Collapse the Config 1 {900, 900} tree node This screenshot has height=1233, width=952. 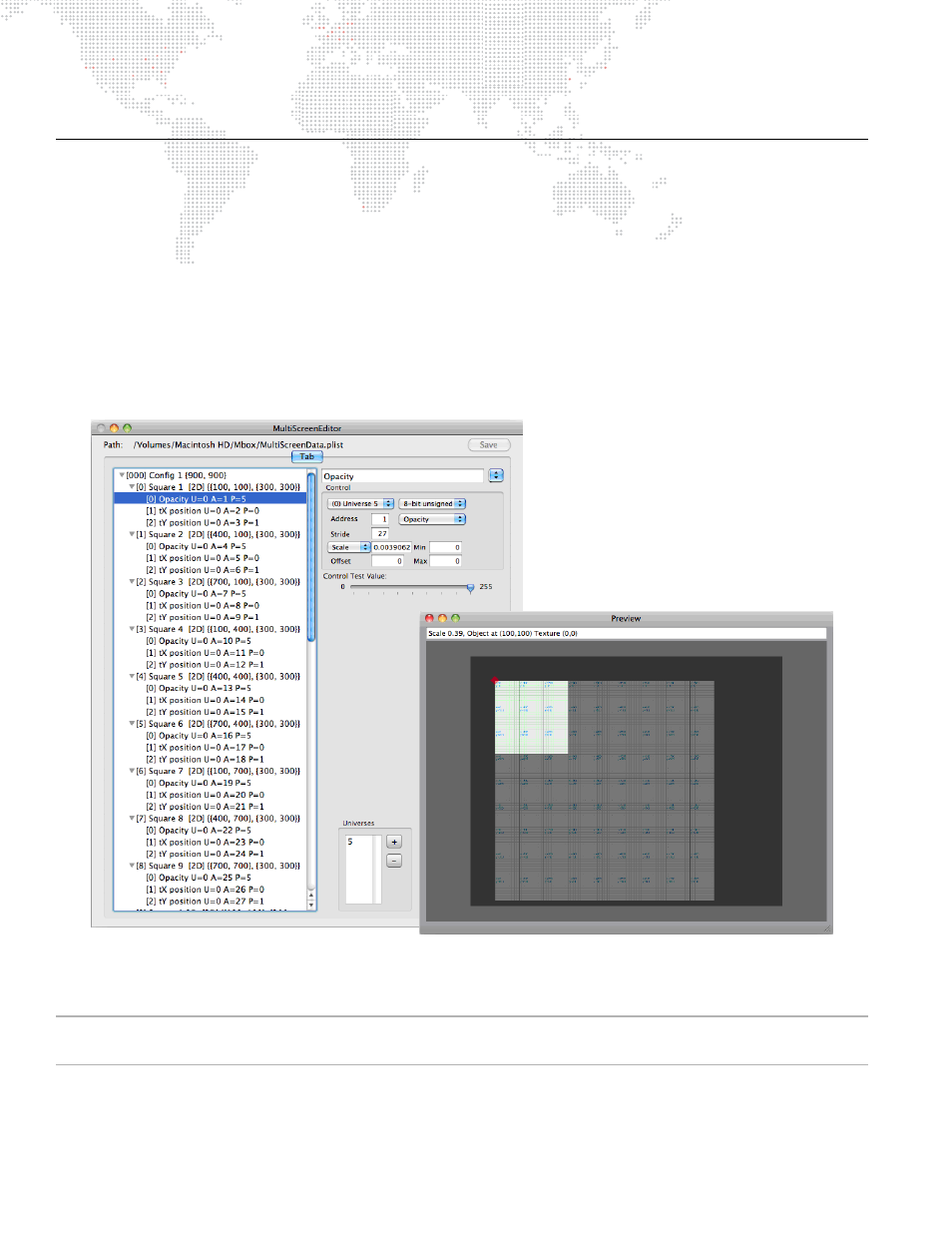122,475
